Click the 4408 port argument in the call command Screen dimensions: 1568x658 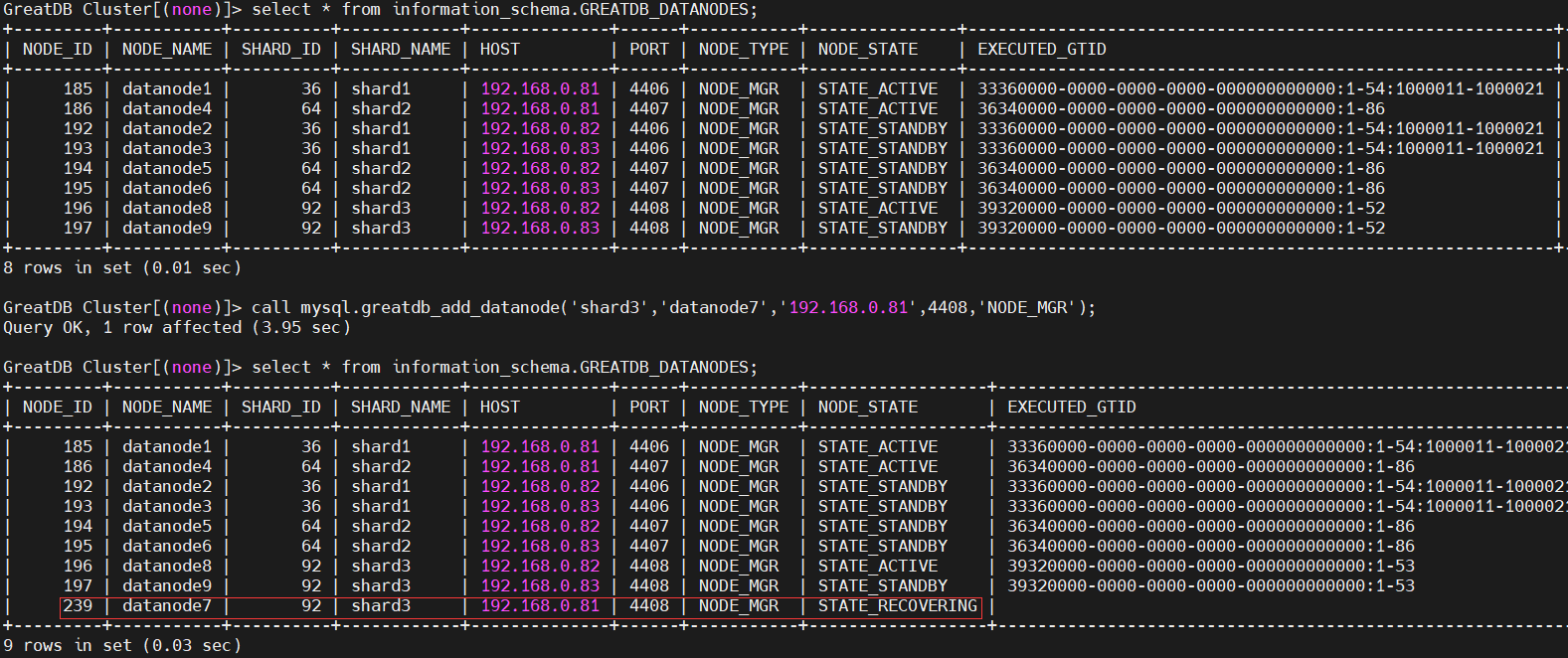948,307
